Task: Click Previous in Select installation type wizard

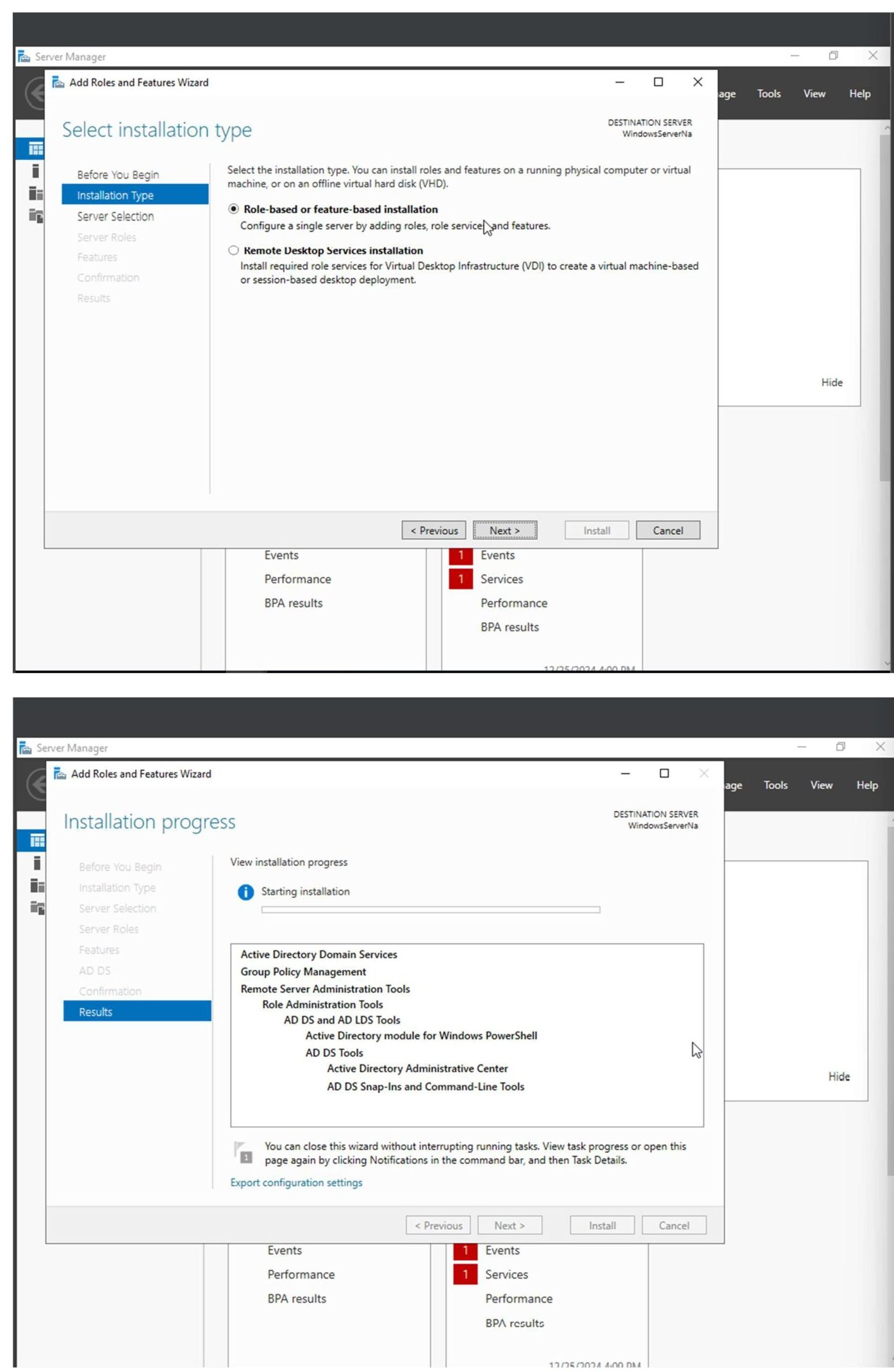Action: tap(434, 530)
